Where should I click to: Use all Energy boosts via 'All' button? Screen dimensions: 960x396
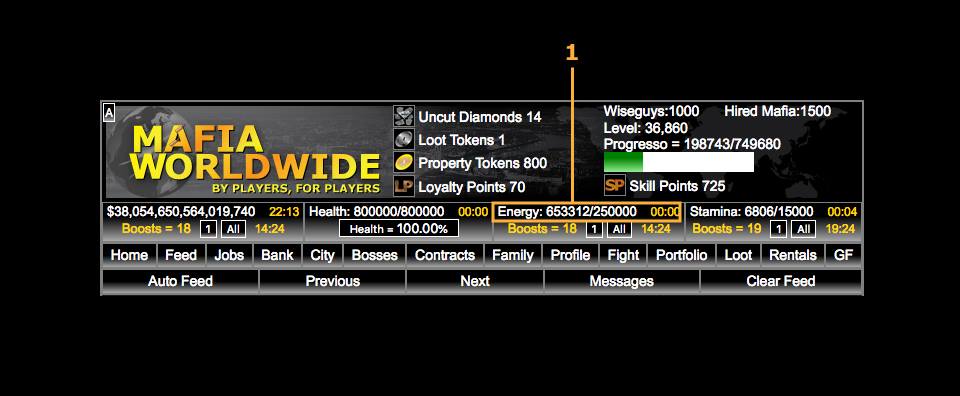[x=619, y=230]
